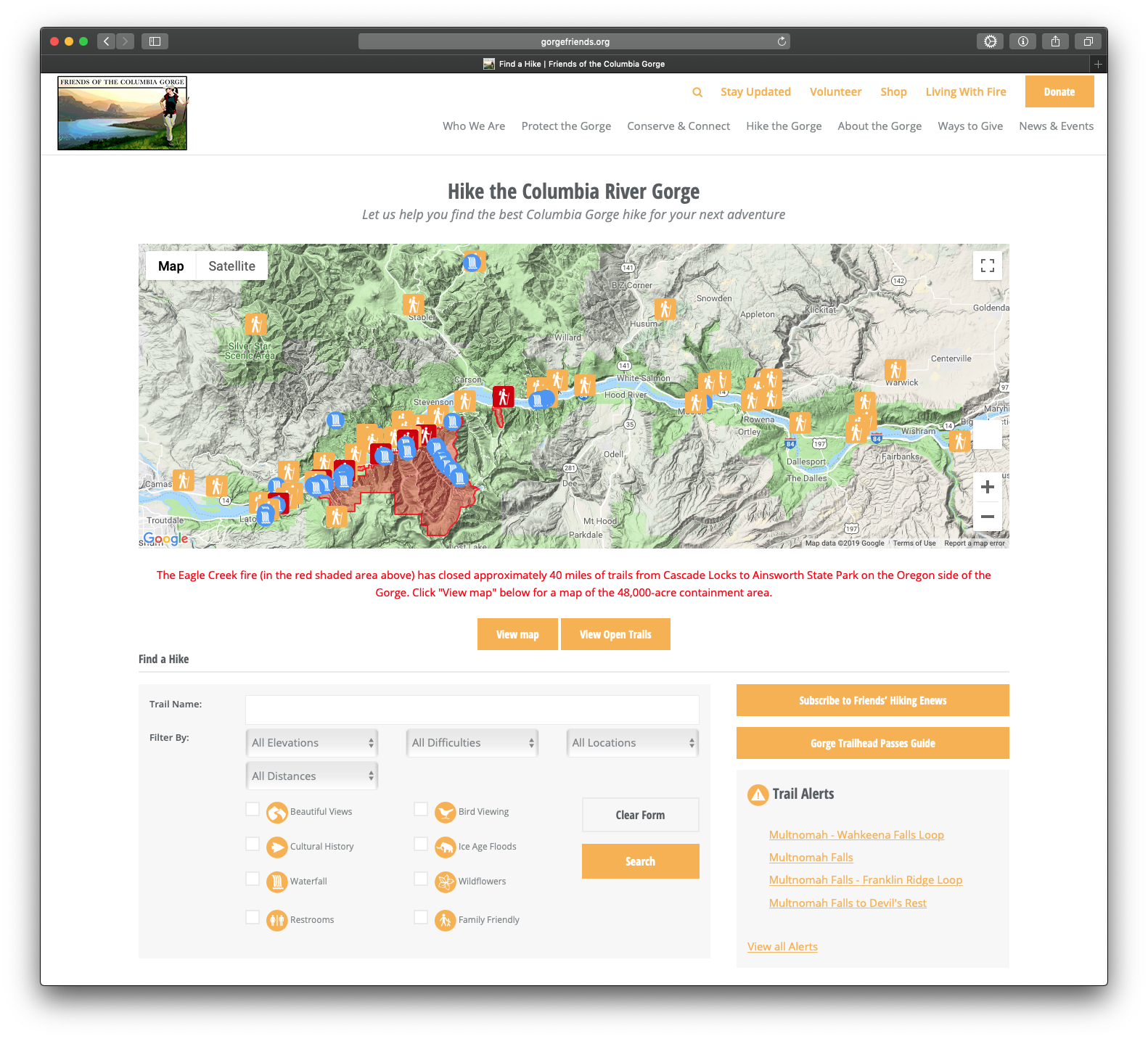The height and width of the screenshot is (1039, 1148).
Task: Show all tabs overview in Safari
Action: click(1088, 41)
